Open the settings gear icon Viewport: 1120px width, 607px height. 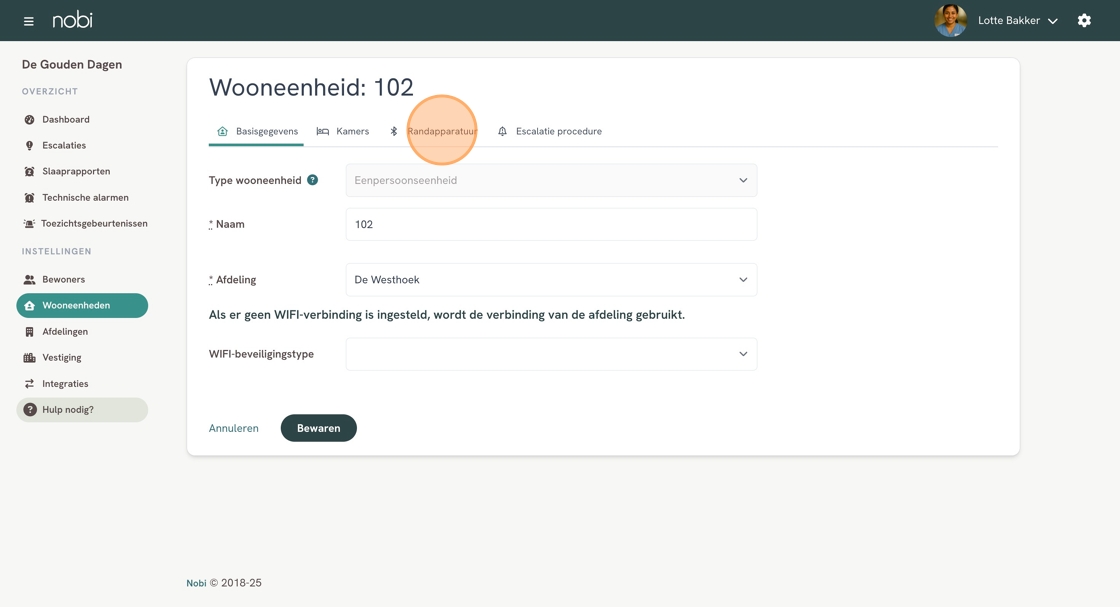1084,21
